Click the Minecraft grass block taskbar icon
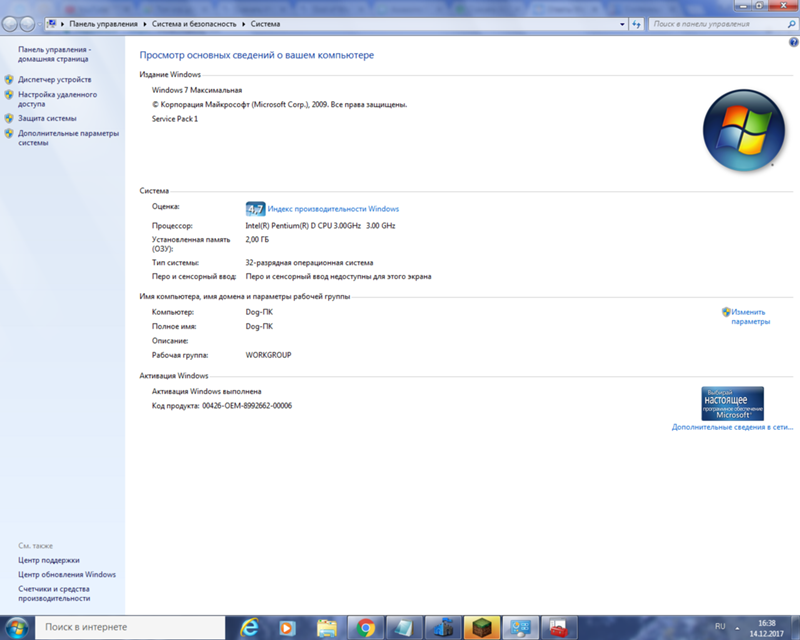Image resolution: width=800 pixels, height=640 pixels. (x=482, y=627)
